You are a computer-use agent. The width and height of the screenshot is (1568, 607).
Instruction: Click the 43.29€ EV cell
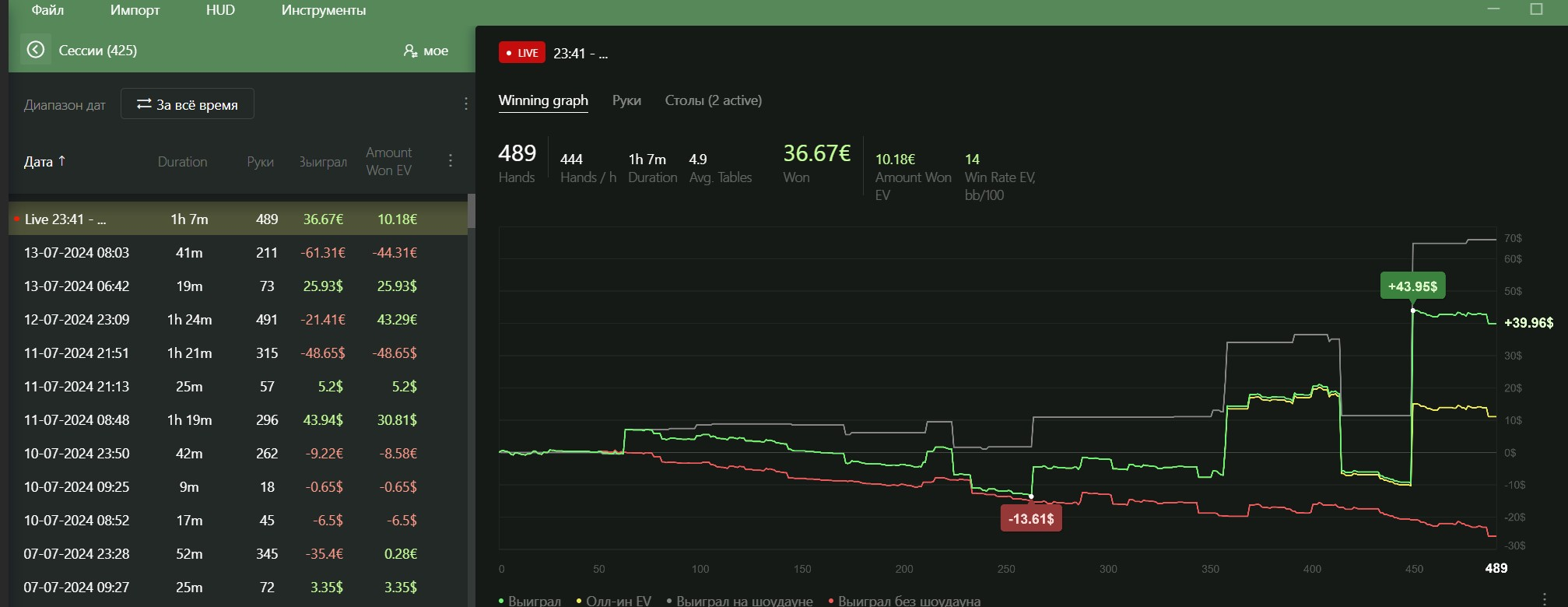(397, 319)
